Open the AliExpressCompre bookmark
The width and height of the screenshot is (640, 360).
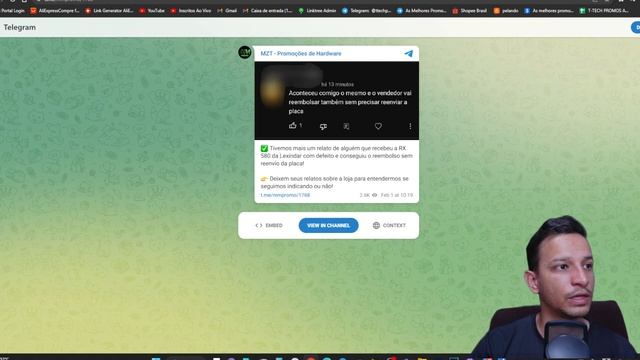coord(55,11)
